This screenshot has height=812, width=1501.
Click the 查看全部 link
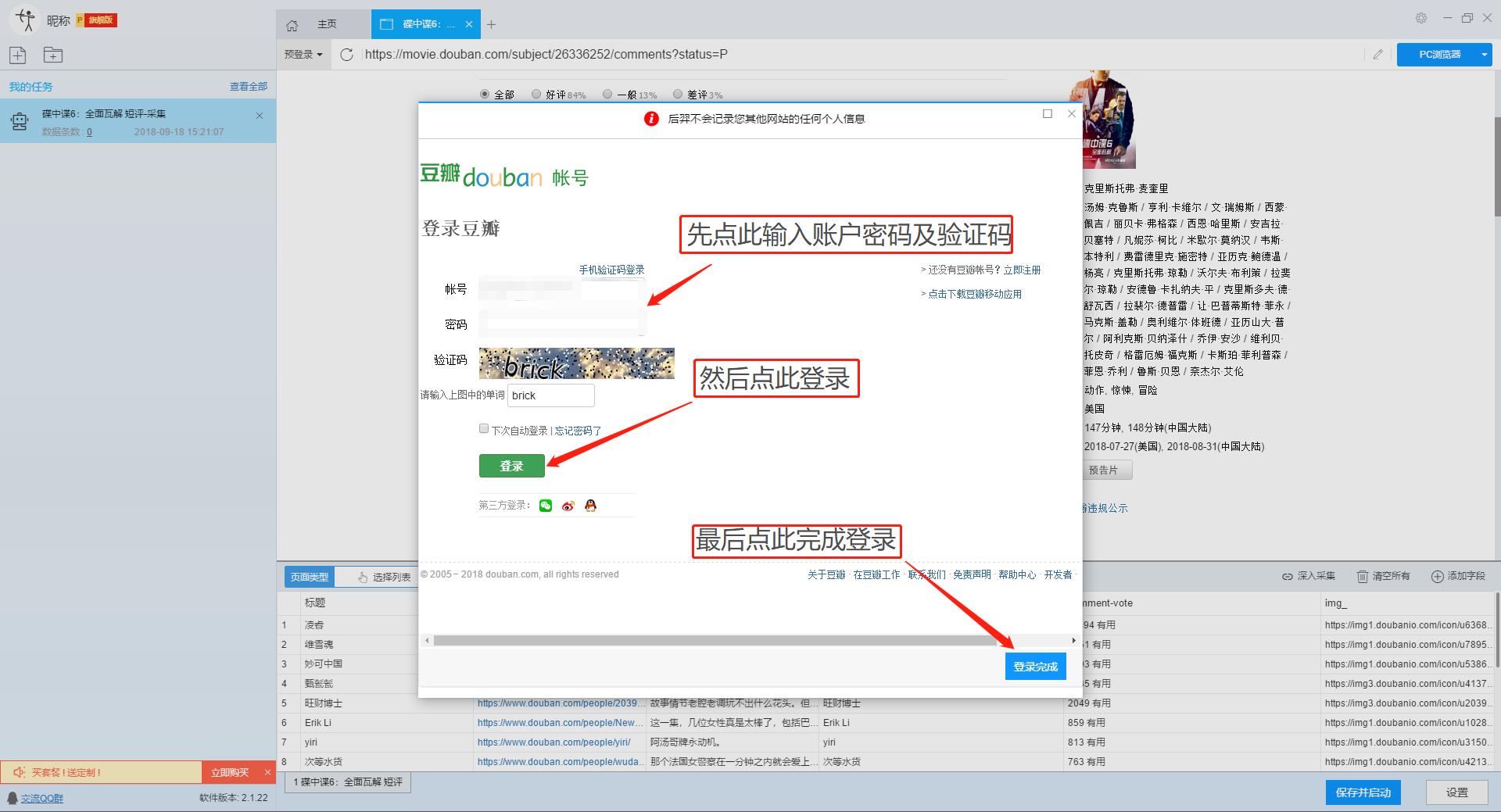point(249,87)
